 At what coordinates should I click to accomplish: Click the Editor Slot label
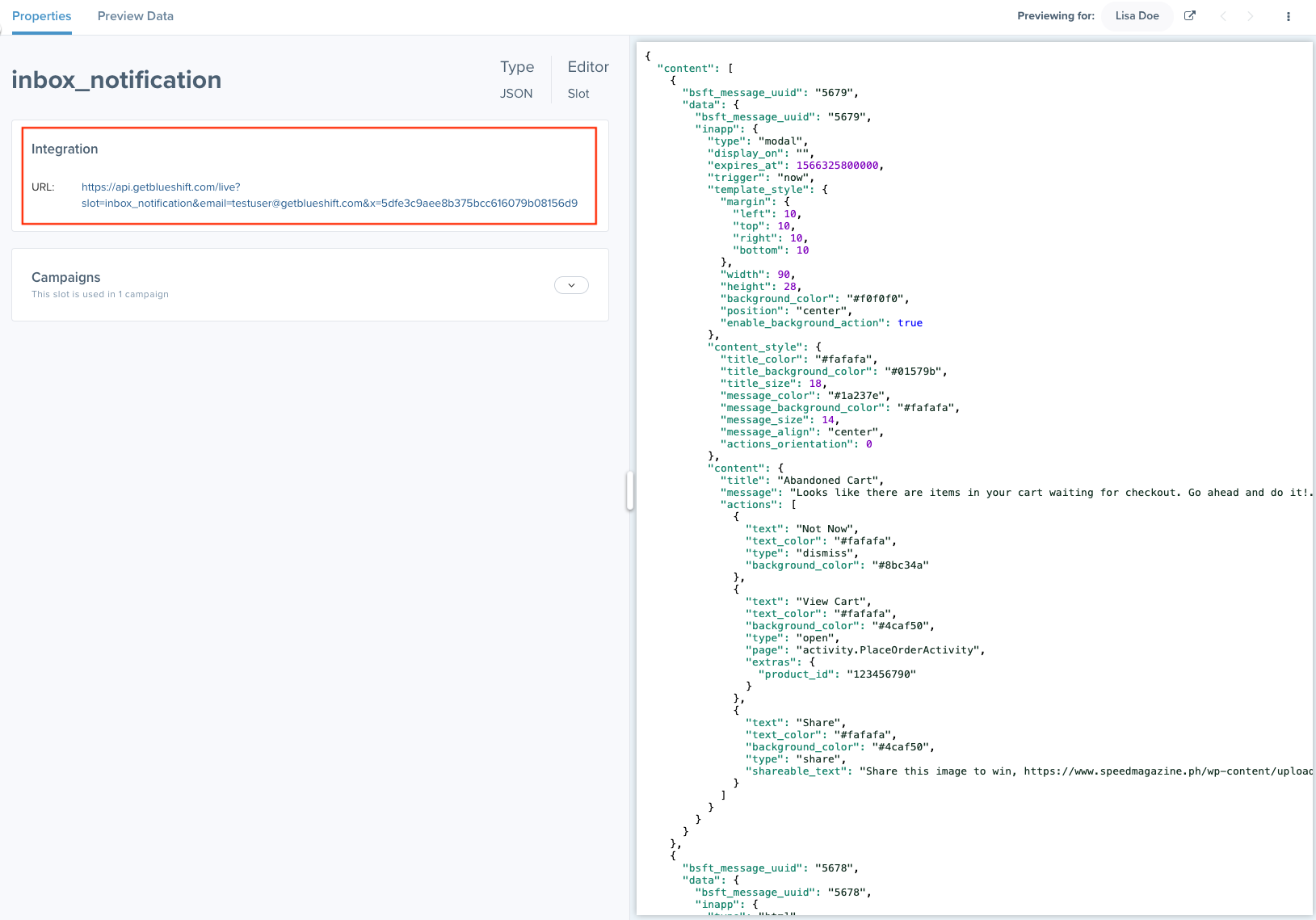pyautogui.click(x=588, y=80)
